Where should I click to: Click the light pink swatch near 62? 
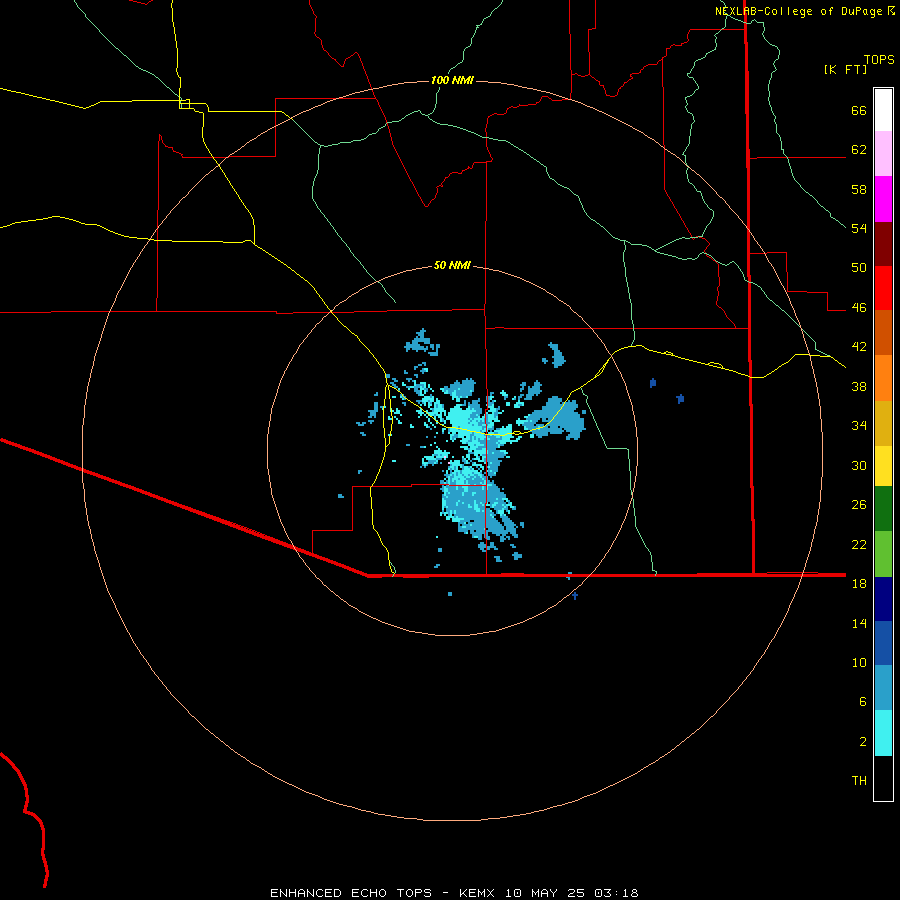pos(883,153)
